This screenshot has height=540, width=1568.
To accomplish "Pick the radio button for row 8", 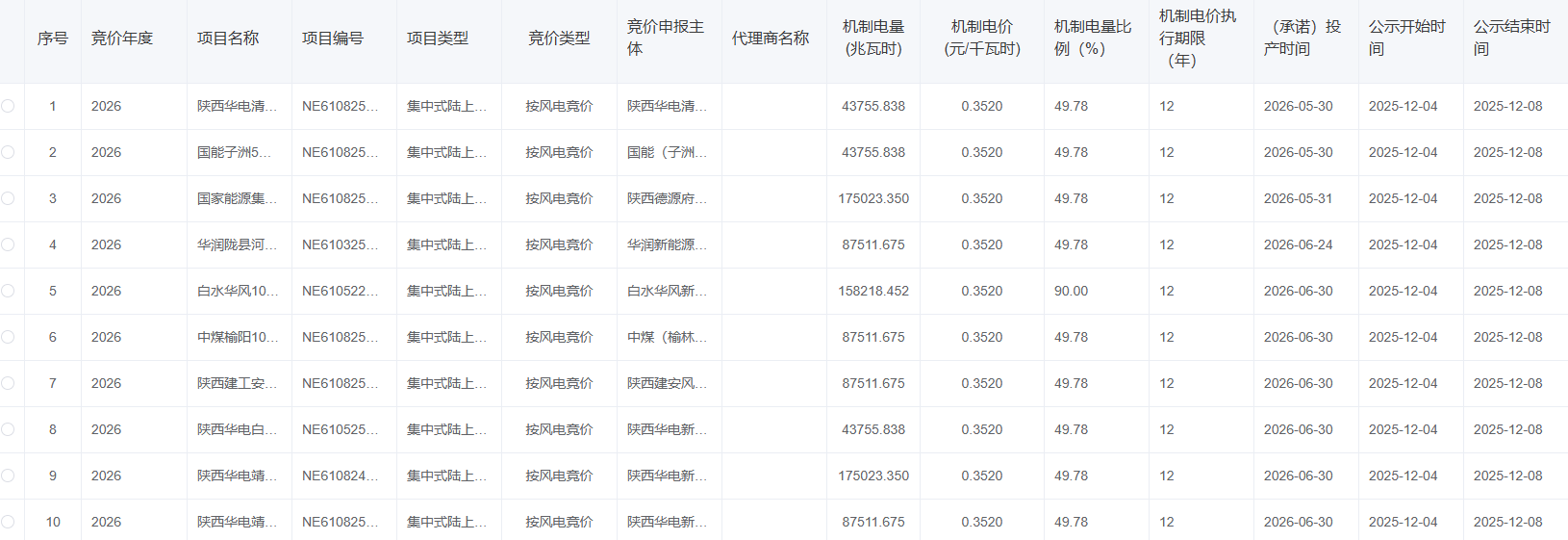I will click(x=8, y=429).
